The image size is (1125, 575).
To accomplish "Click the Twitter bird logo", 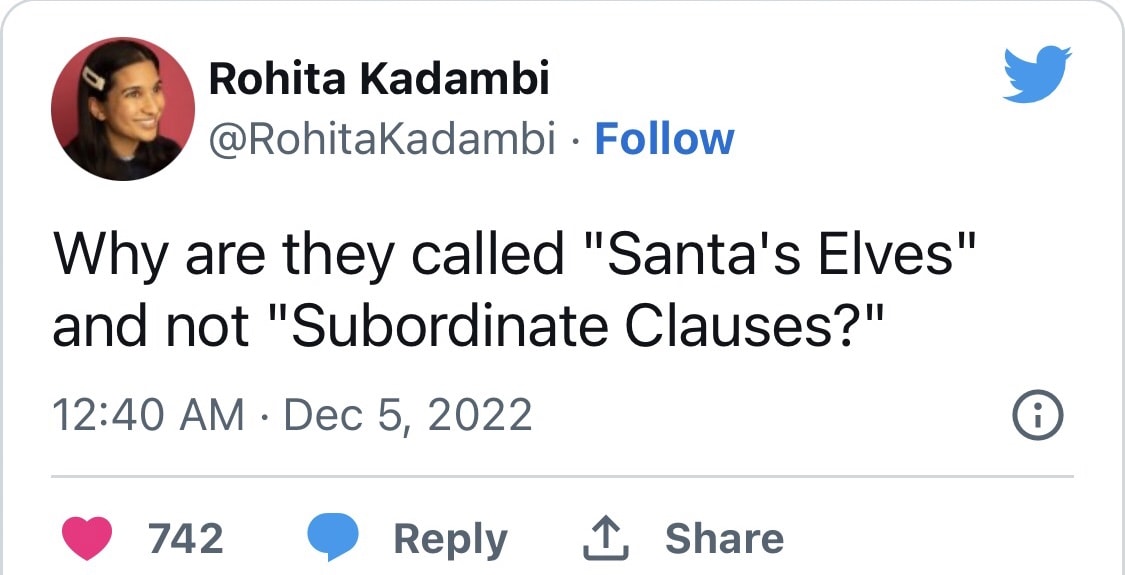I will (1037, 74).
